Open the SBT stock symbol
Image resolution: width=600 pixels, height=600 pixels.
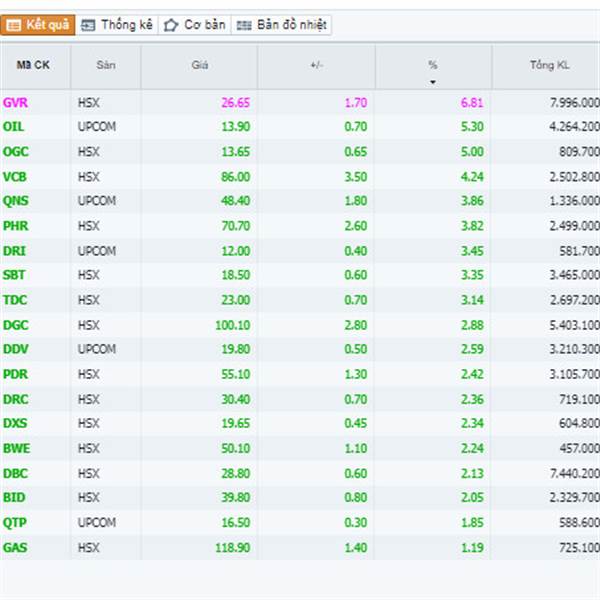pyautogui.click(x=14, y=275)
